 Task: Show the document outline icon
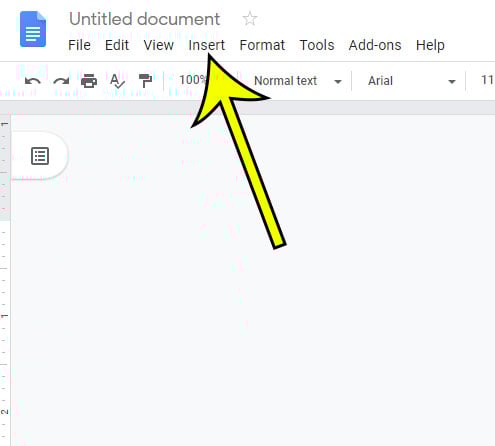point(40,156)
